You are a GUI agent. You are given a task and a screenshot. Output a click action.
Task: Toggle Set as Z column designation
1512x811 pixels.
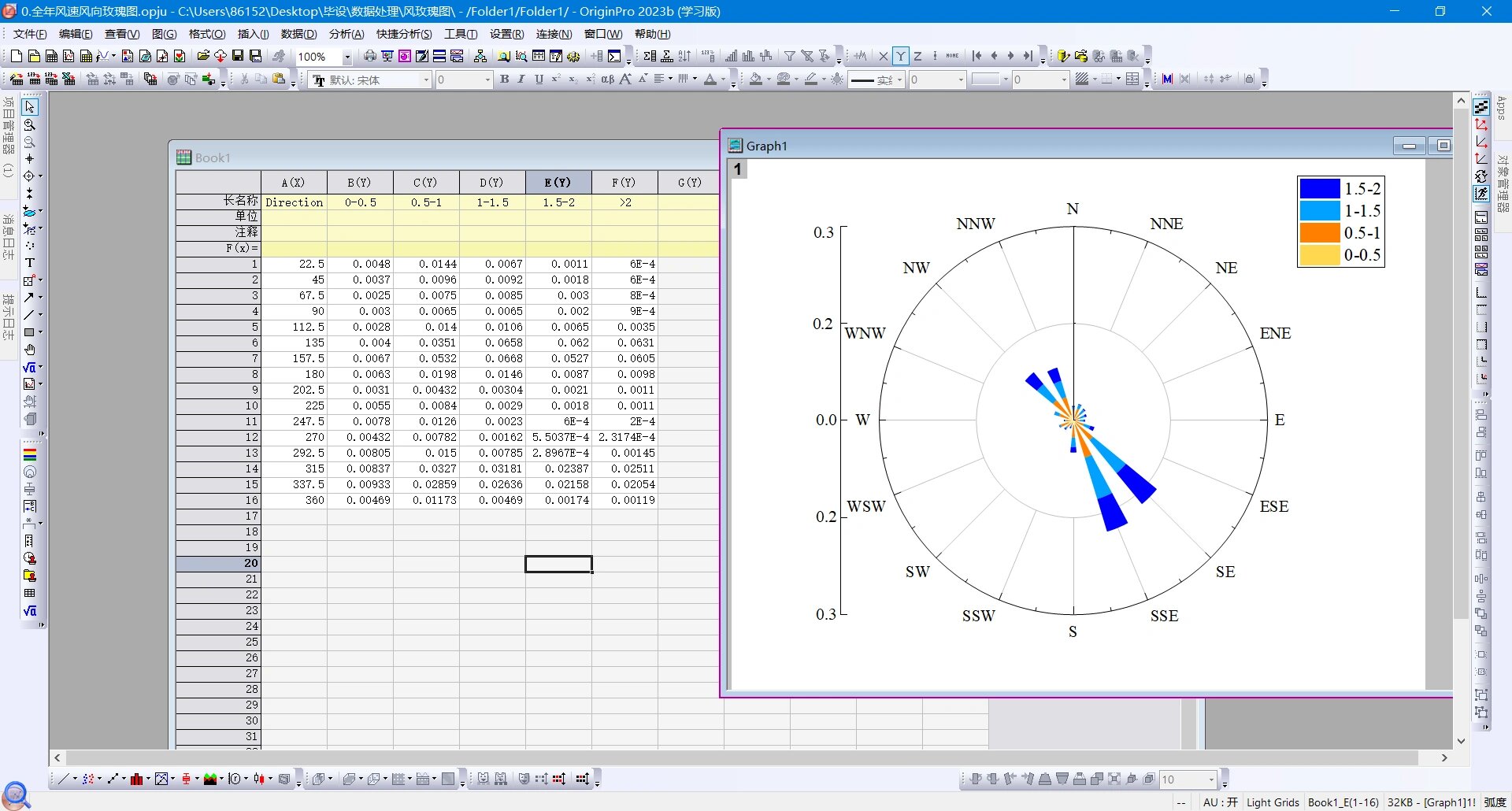click(917, 56)
